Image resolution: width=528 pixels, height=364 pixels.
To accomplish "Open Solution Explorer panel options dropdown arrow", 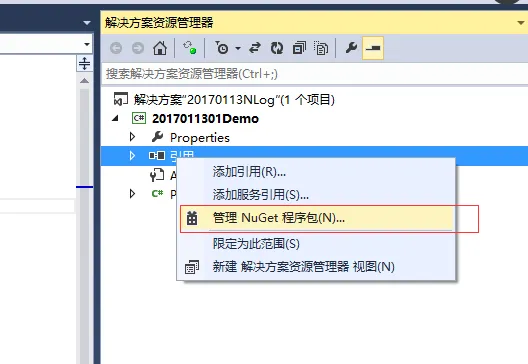I will [x=521, y=23].
